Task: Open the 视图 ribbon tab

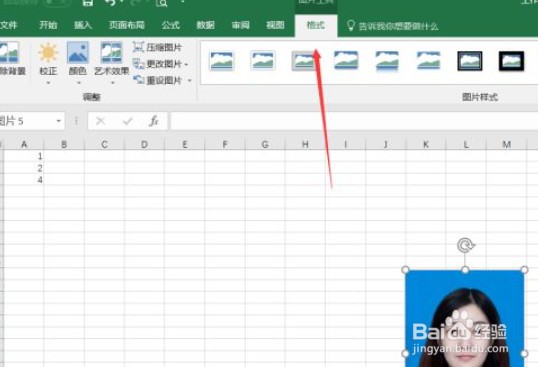Action: coord(275,25)
